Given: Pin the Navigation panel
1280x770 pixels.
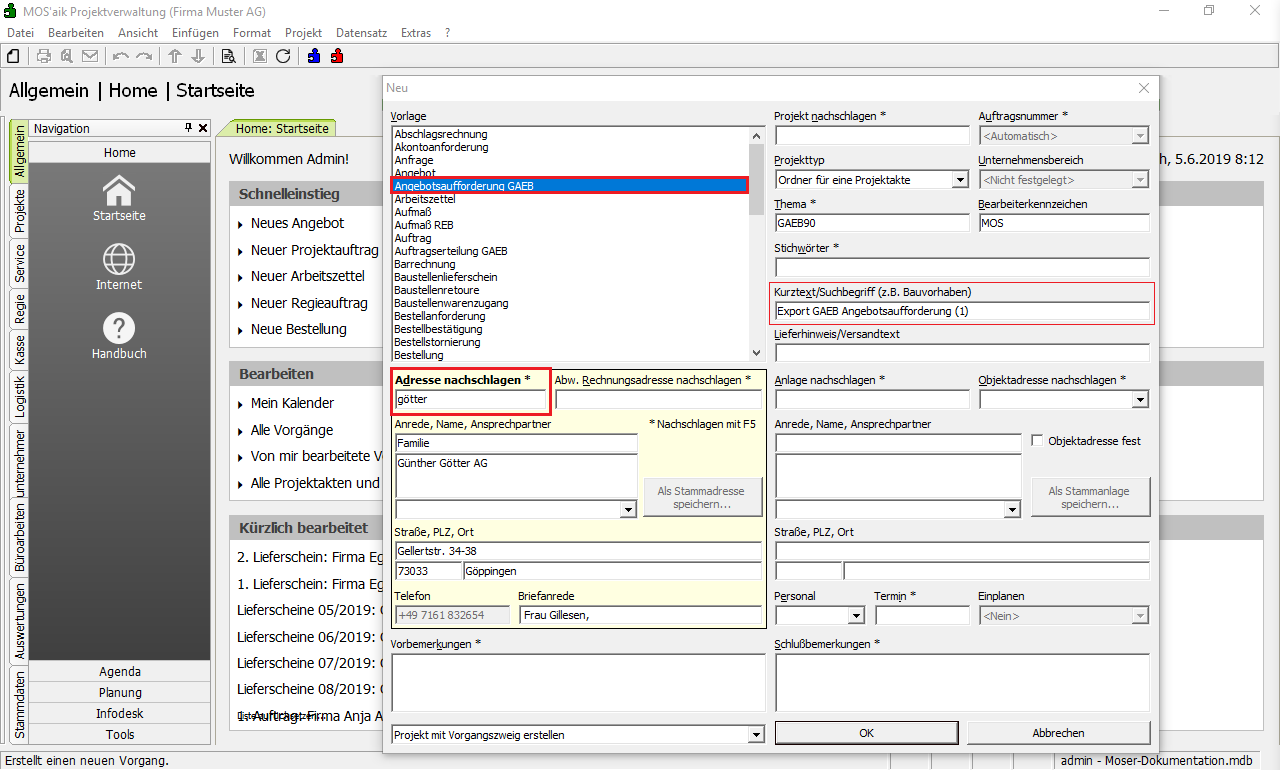Looking at the screenshot, I should [188, 128].
